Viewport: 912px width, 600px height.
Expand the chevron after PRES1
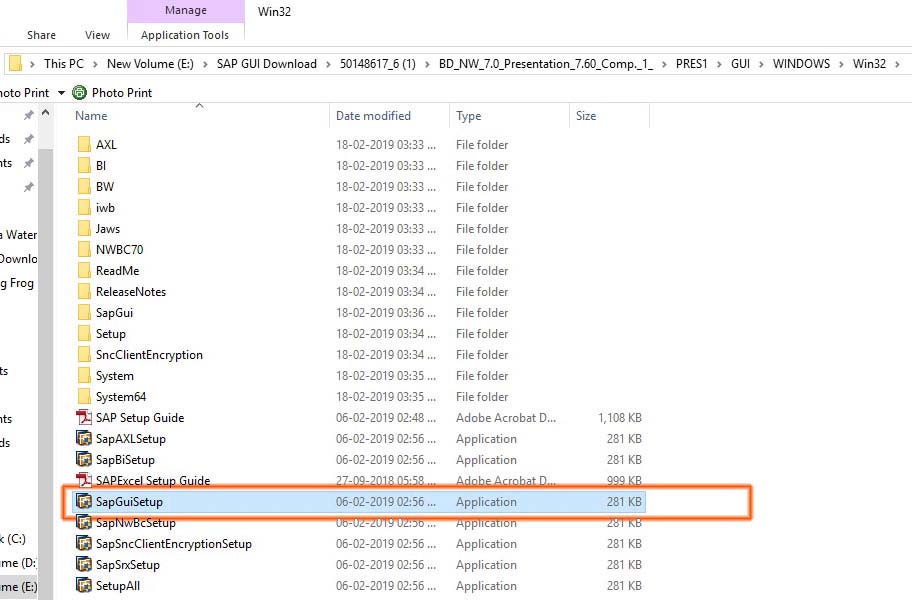tap(719, 64)
